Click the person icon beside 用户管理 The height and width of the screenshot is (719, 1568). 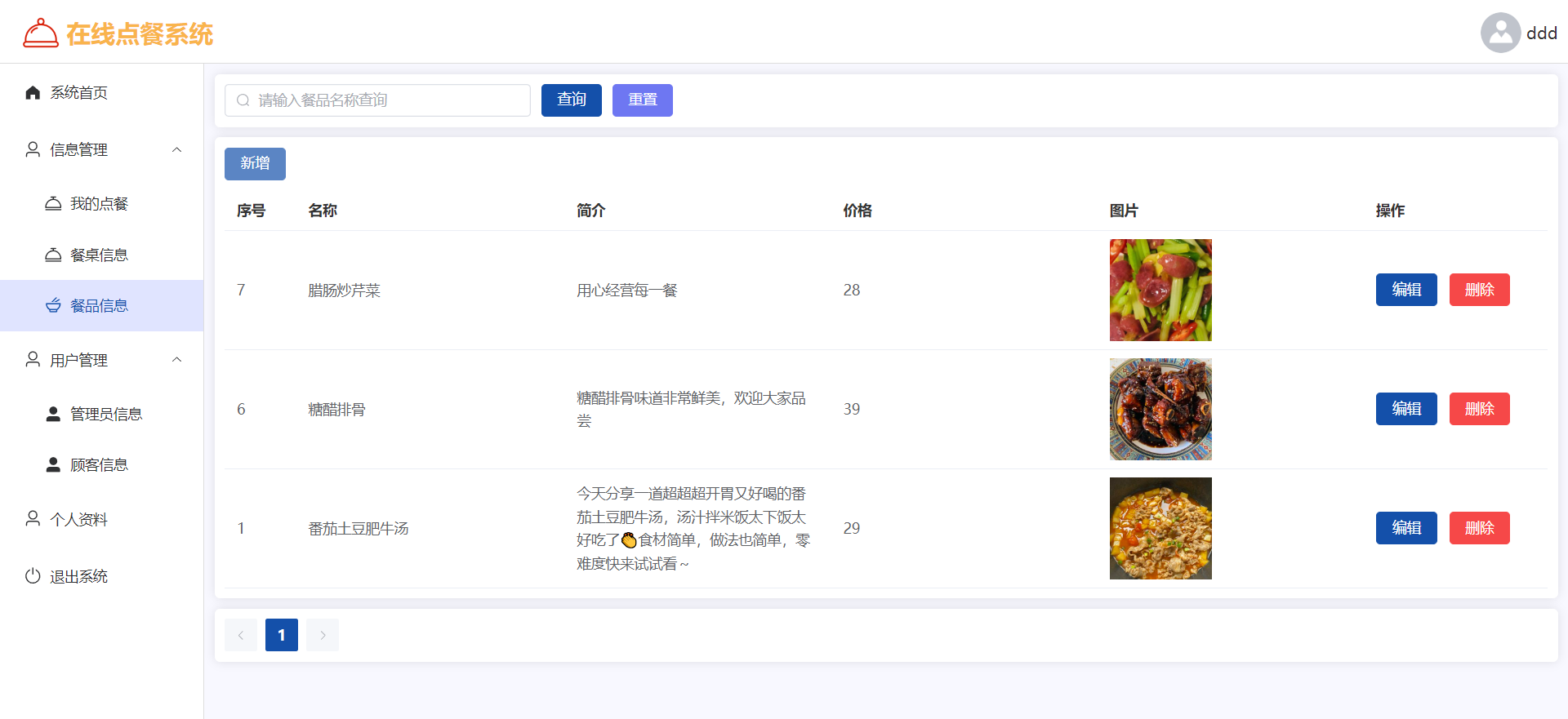coord(33,359)
